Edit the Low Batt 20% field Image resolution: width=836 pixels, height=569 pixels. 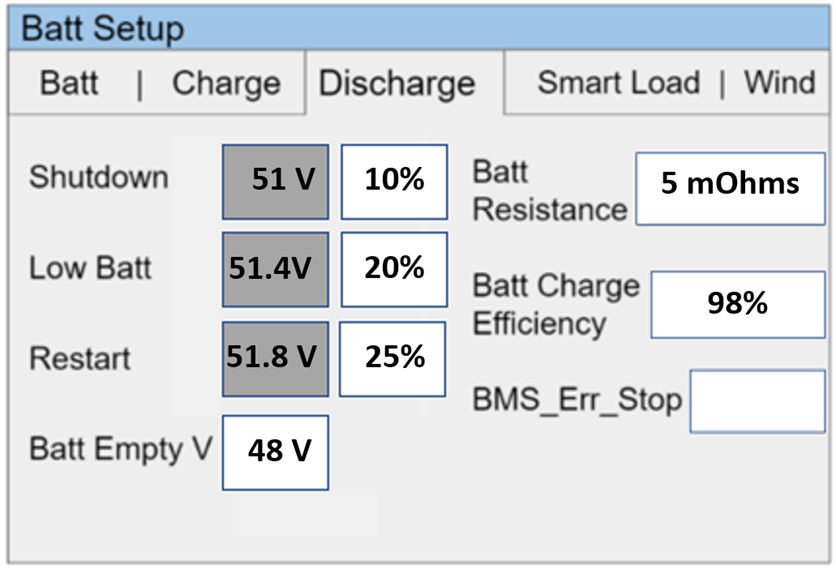click(394, 269)
